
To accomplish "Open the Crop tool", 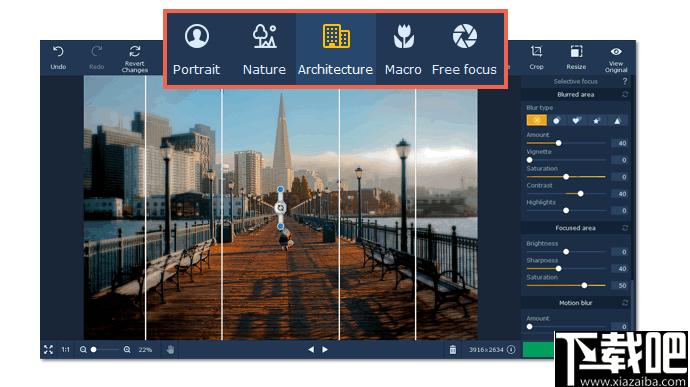I will 536,58.
